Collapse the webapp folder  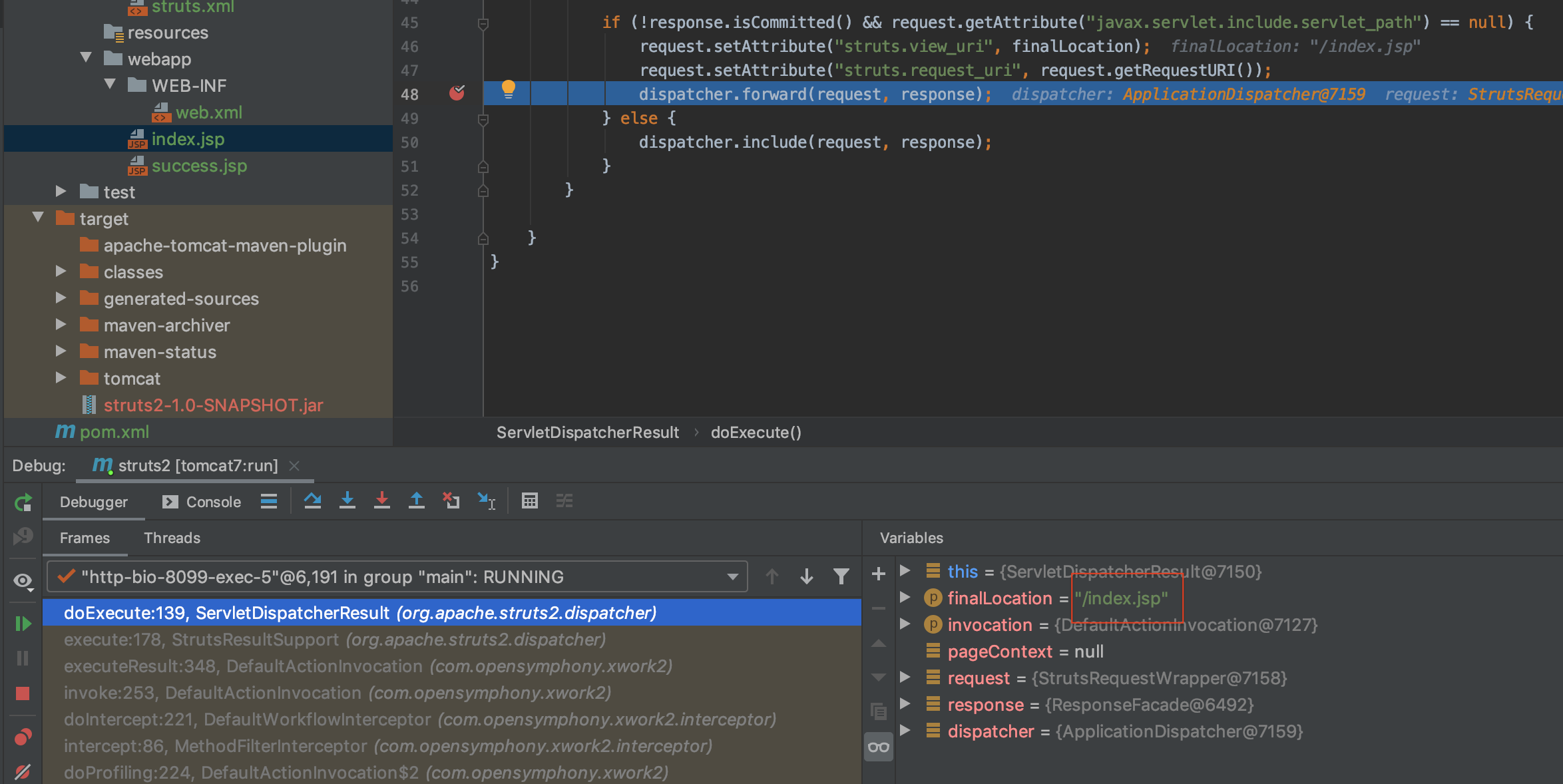tap(86, 58)
